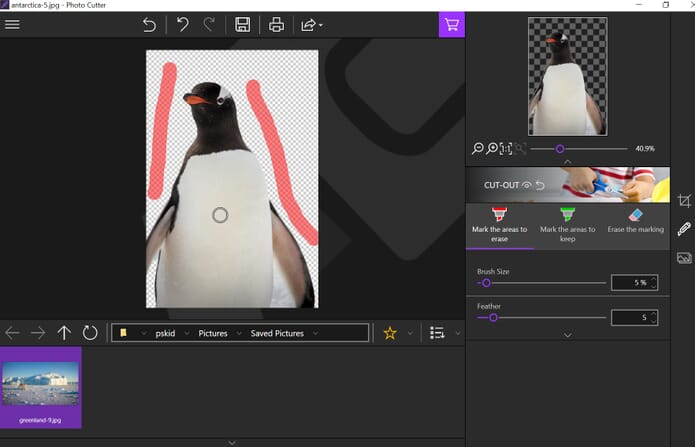Open the cut-out marker tool in sidebar
This screenshot has width=695, height=447.
point(684,229)
